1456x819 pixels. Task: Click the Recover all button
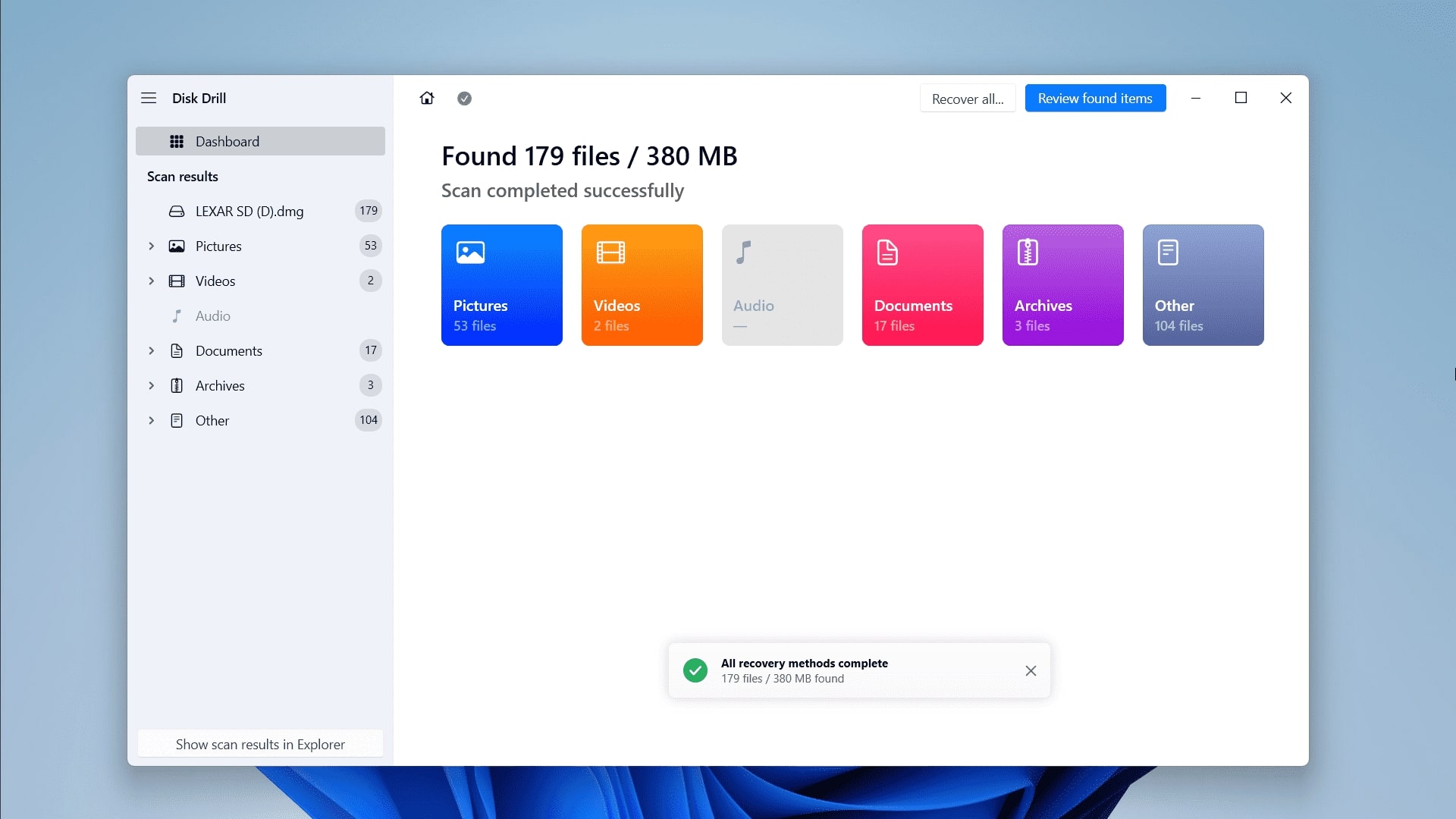(968, 99)
